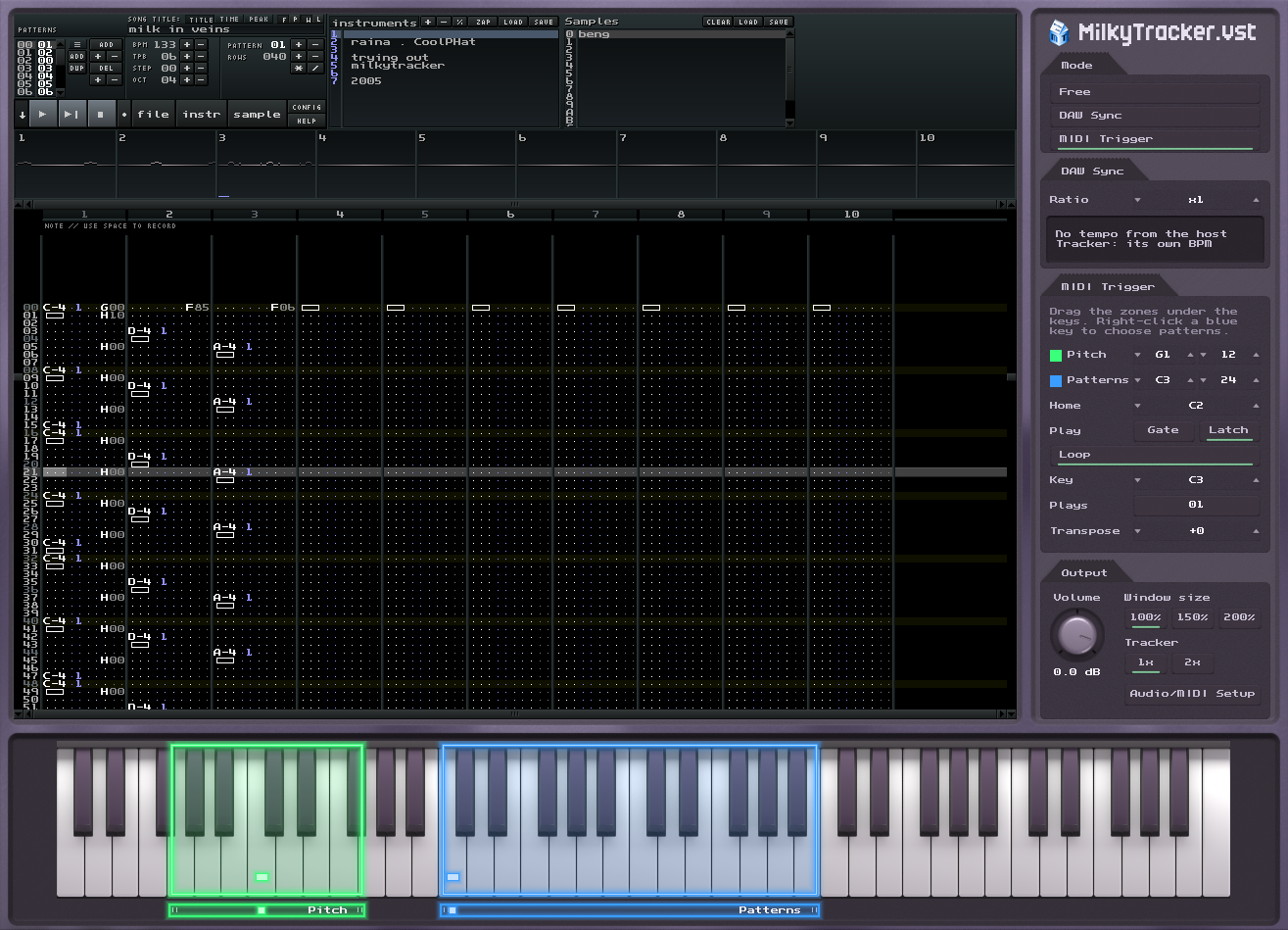Remove an instrument with the instruments minus
This screenshot has width=1288, height=930.
(444, 22)
